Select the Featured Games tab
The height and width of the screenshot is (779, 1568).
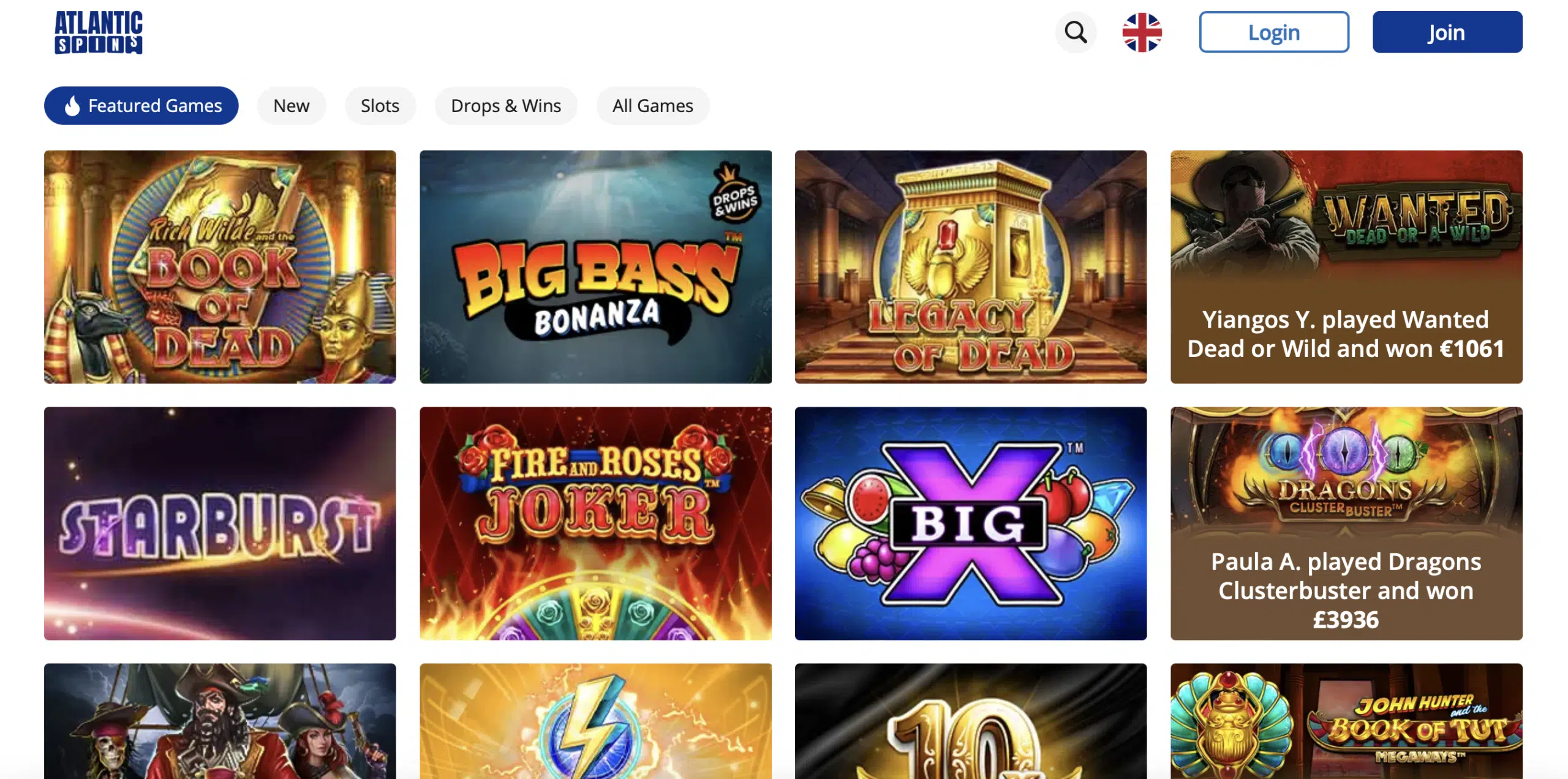coord(141,105)
